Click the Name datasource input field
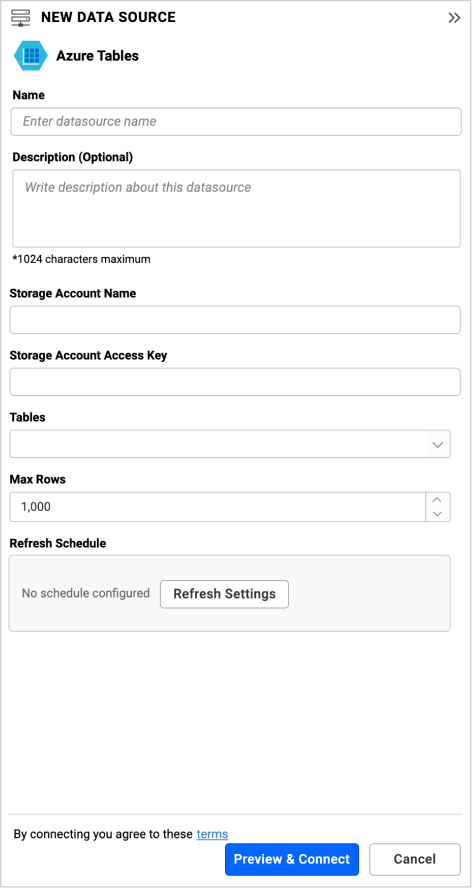Viewport: 472px width, 888px height. (x=236, y=121)
